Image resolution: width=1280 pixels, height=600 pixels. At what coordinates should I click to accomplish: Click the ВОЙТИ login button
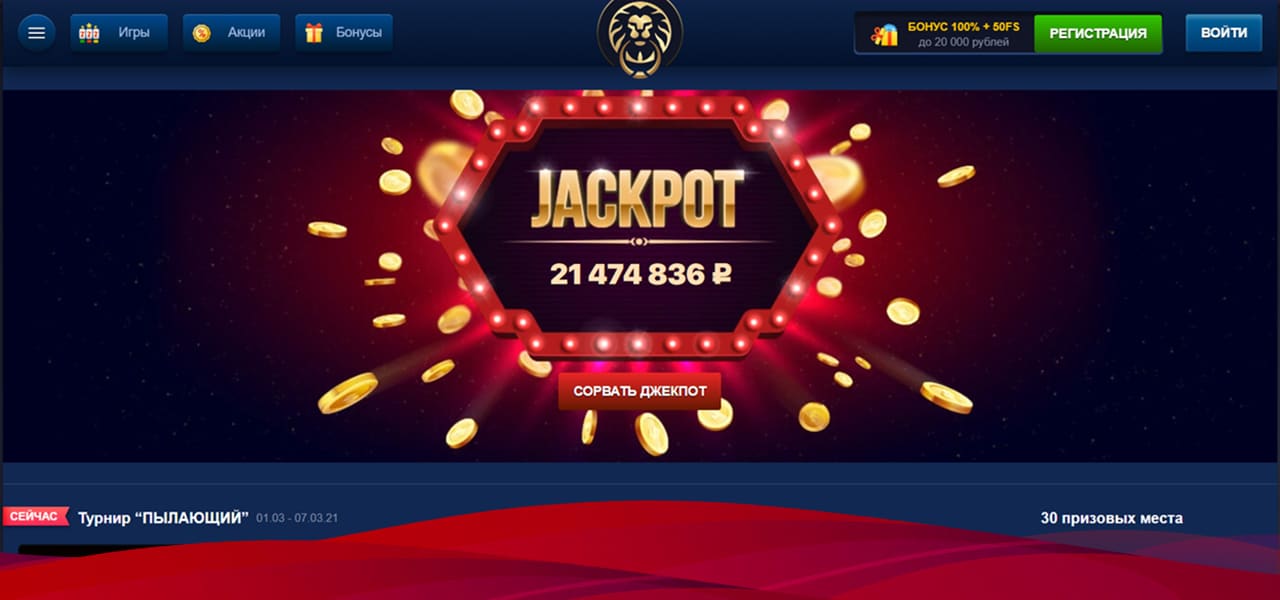pyautogui.click(x=1224, y=33)
